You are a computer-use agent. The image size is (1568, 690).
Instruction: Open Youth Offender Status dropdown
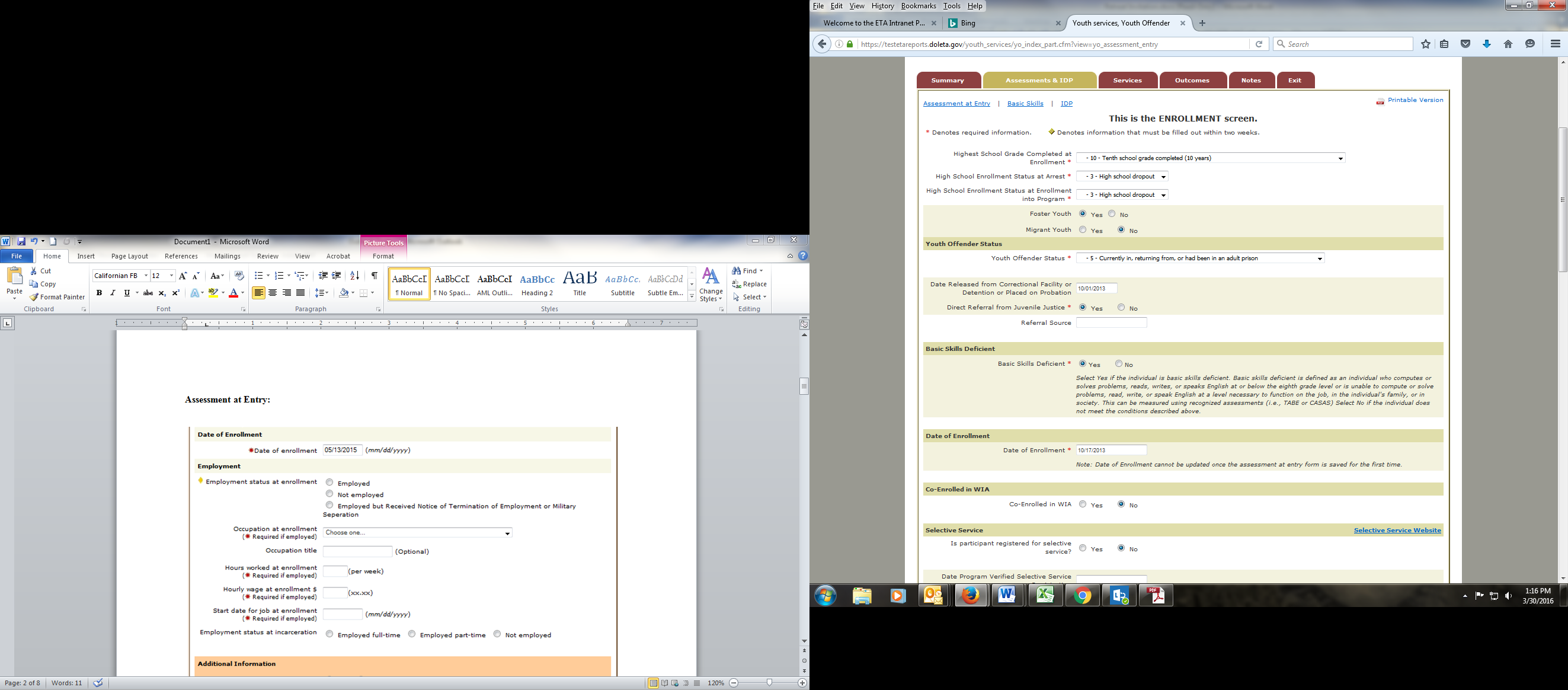[x=1200, y=258]
